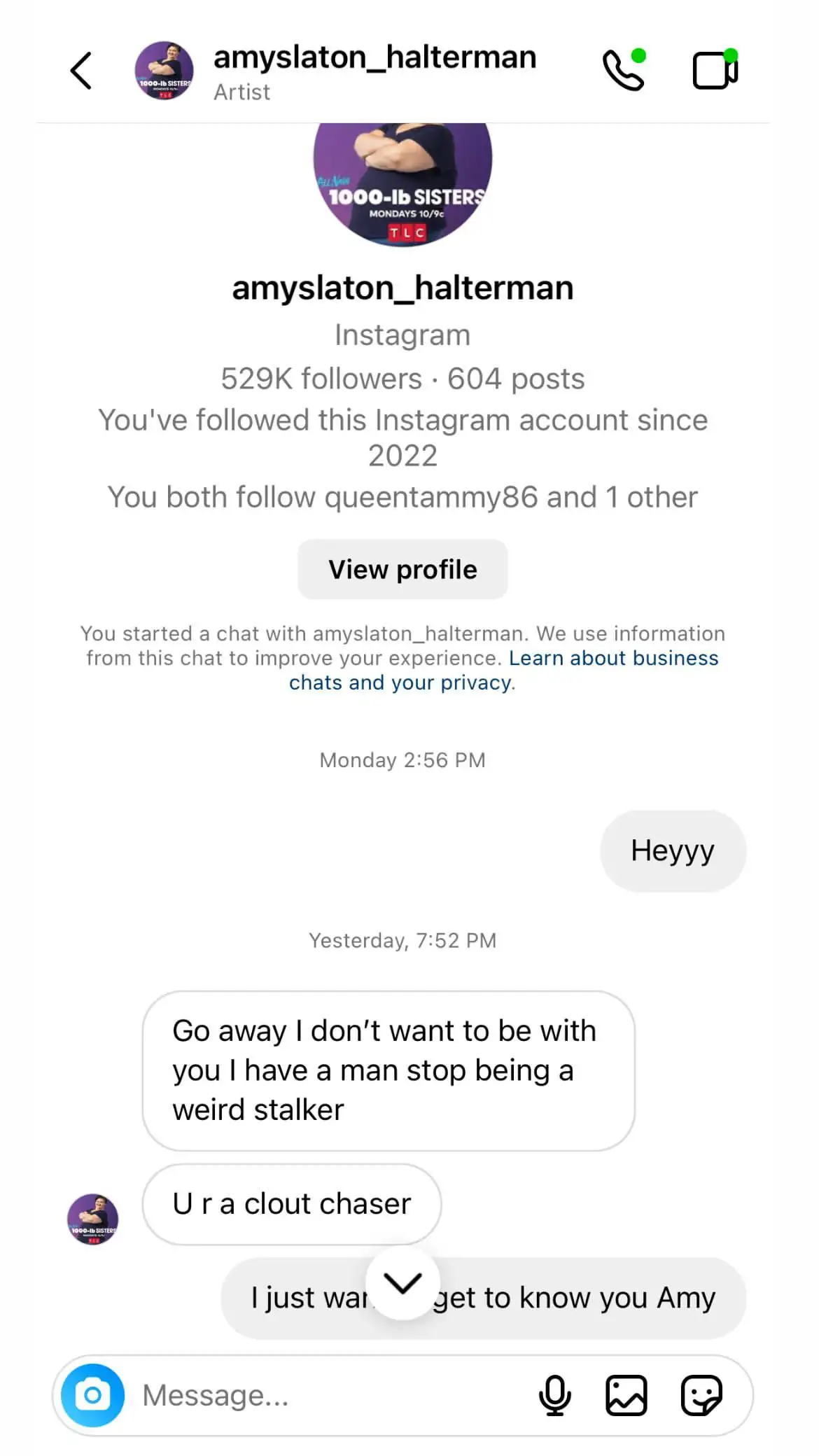Select the 'Heyyy' message bubble

(672, 850)
